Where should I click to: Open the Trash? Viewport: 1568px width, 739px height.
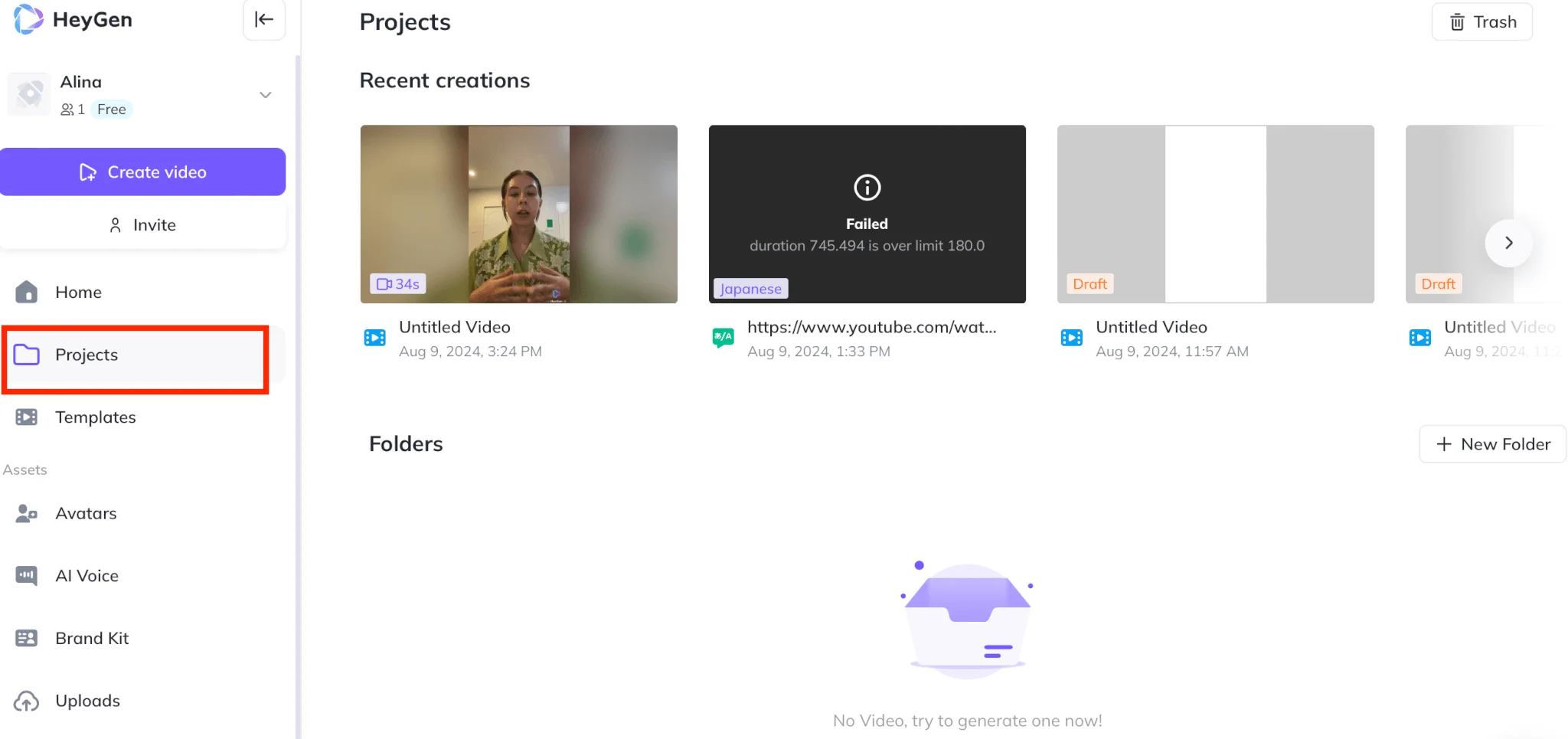(x=1481, y=22)
